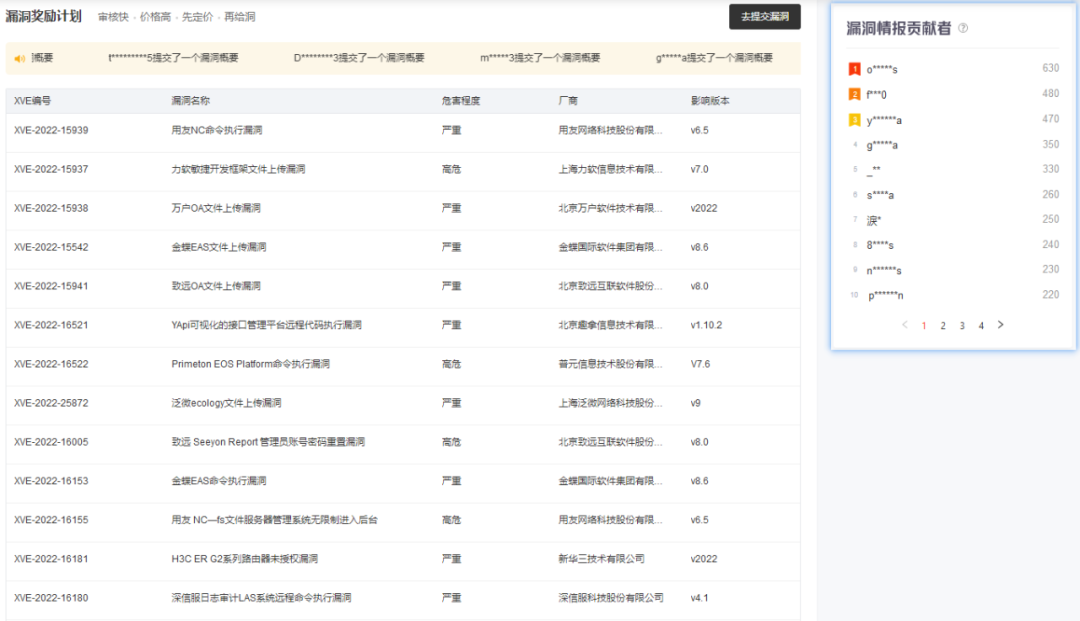The image size is (1080, 621).
Task: Click vendor 新华三技术有限公司
Action: [x=601, y=559]
